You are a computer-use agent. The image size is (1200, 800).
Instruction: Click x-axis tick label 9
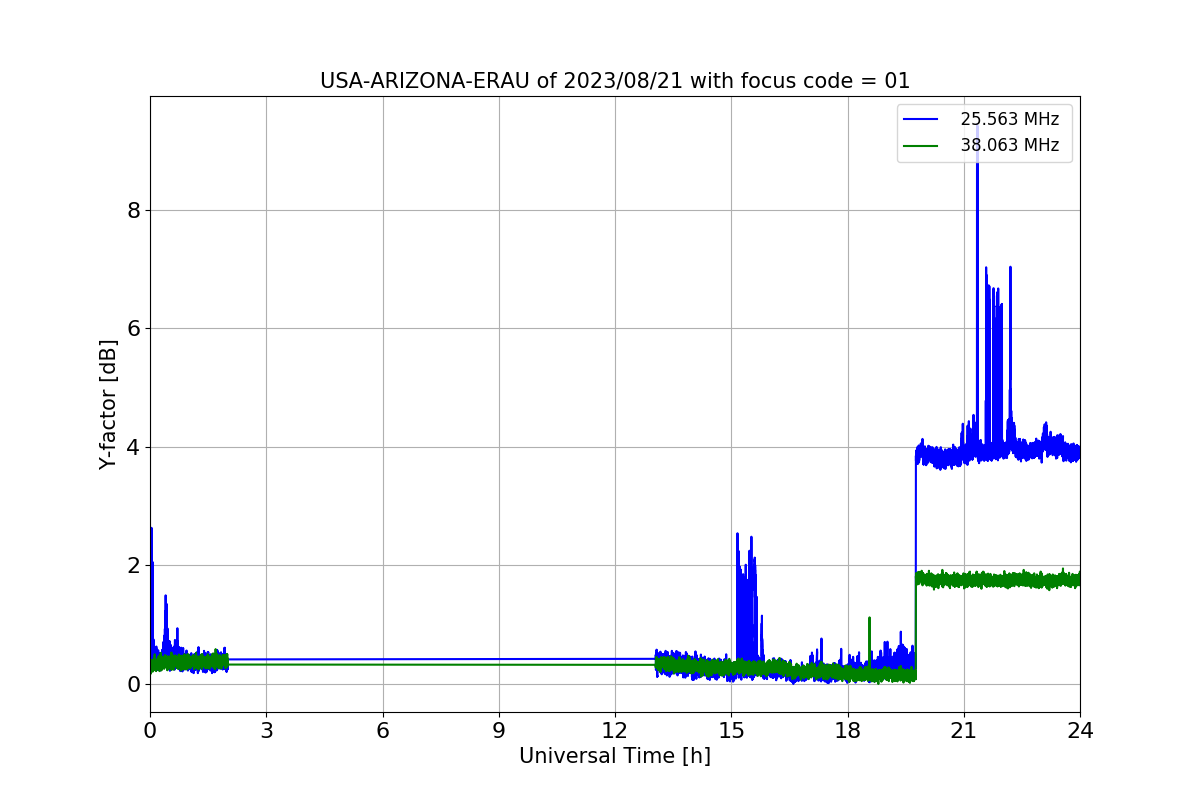click(499, 730)
